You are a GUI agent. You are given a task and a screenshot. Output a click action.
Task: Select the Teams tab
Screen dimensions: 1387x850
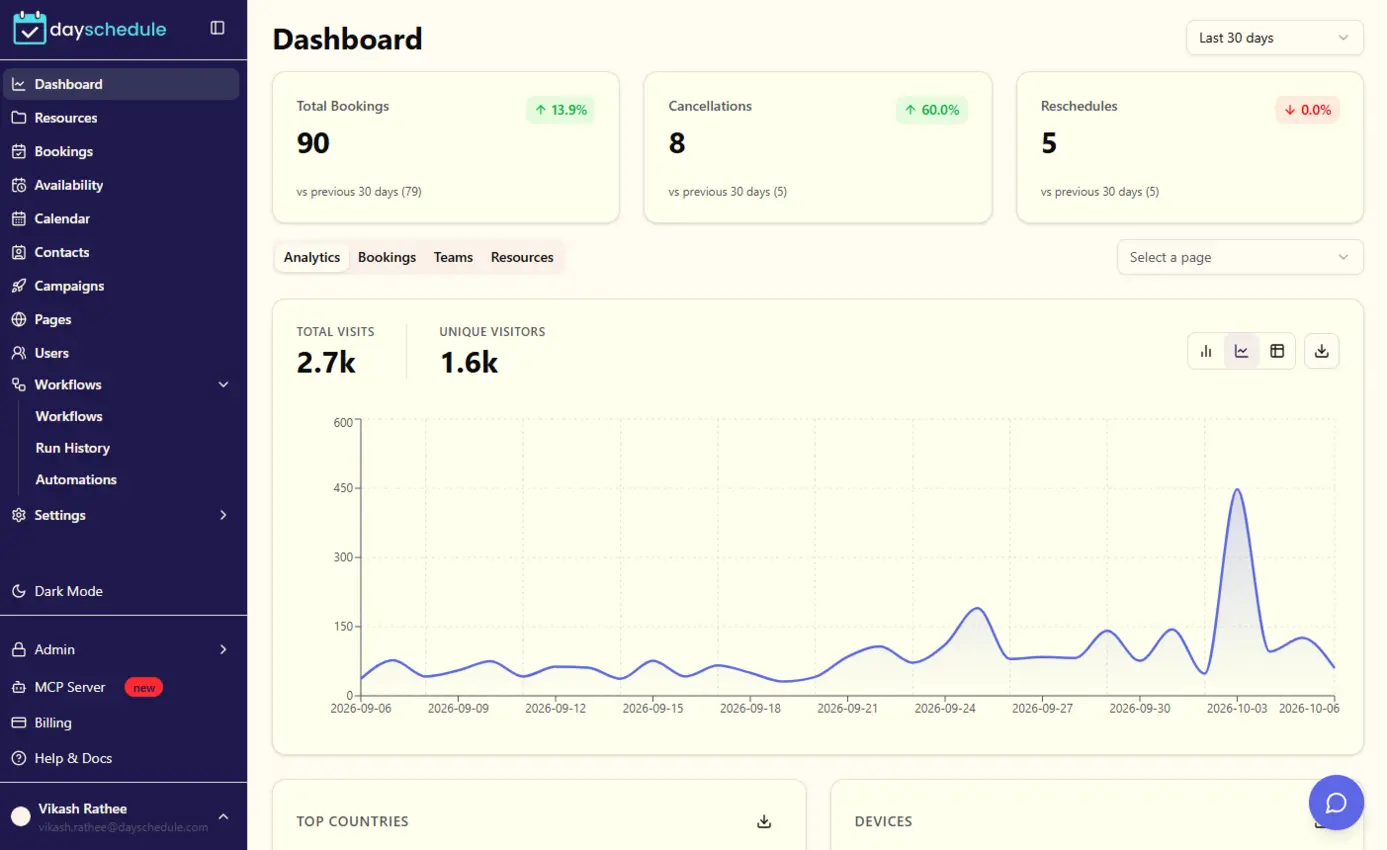pos(453,257)
